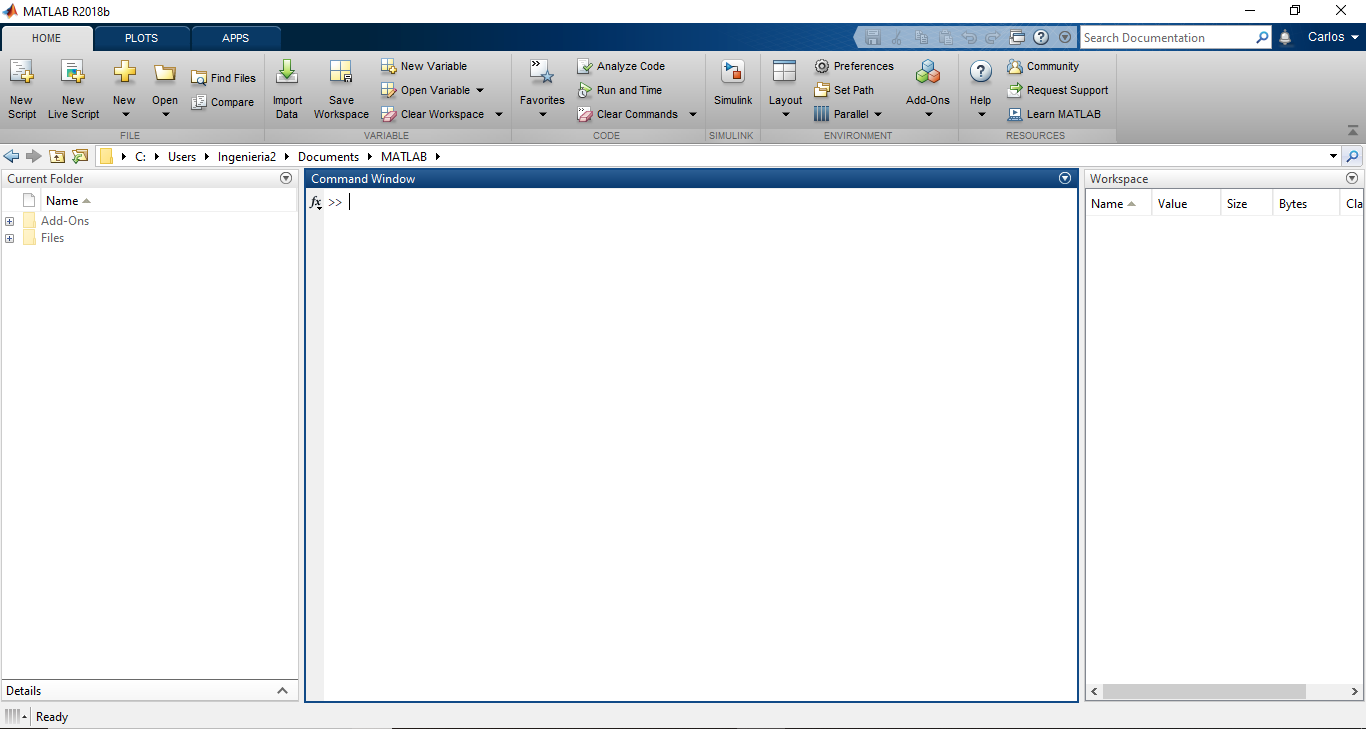This screenshot has height=729, width=1366.
Task: Create a New Variable
Action: (424, 66)
